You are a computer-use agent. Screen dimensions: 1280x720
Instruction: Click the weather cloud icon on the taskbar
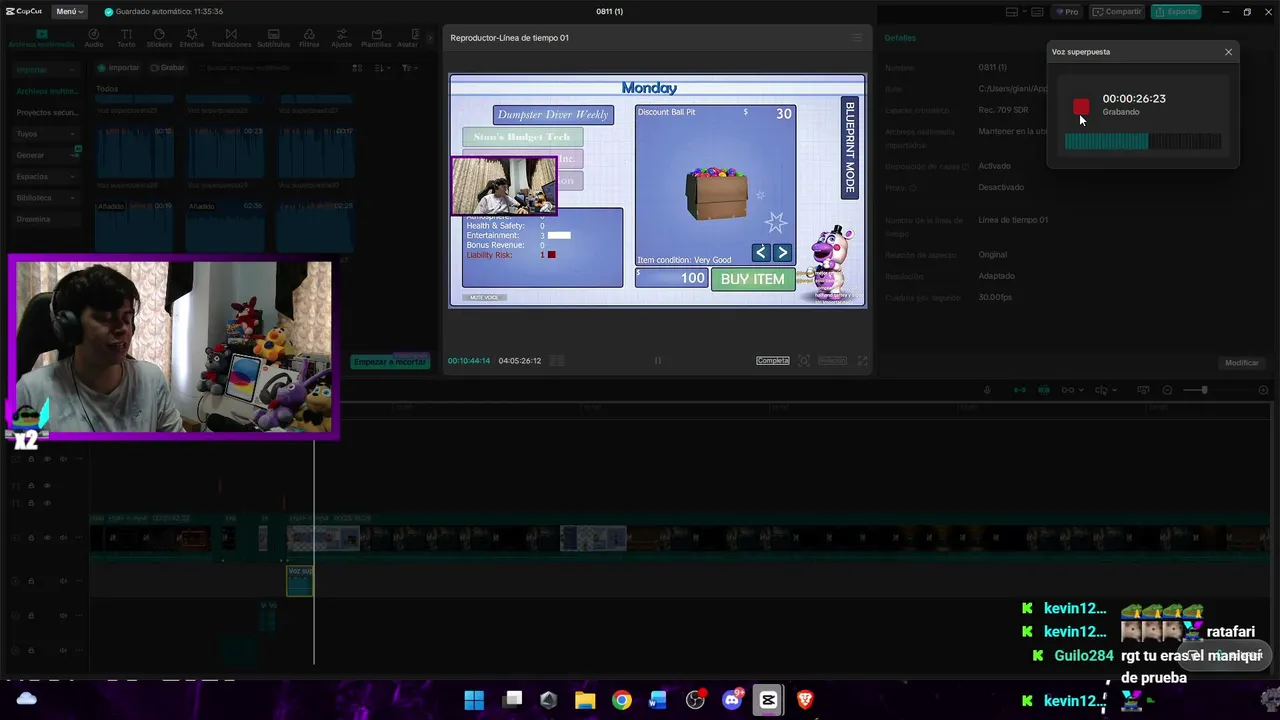(x=27, y=698)
